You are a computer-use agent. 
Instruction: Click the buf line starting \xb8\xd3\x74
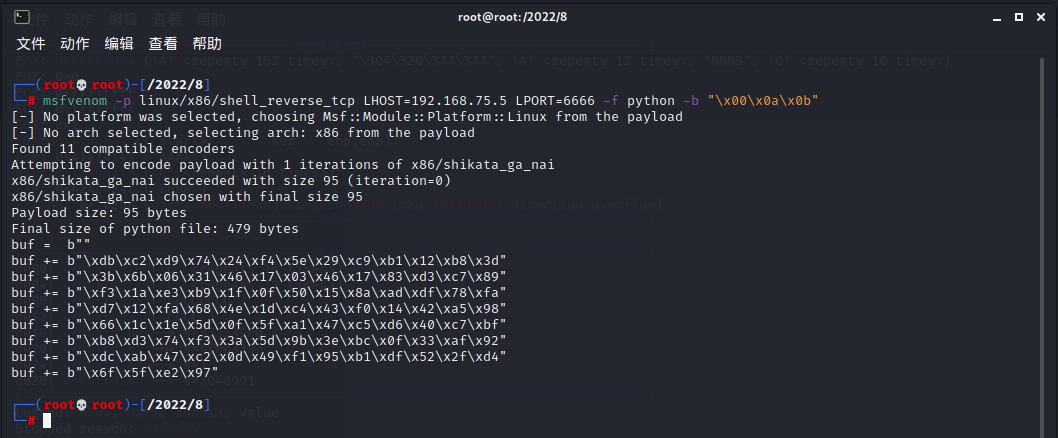(259, 341)
